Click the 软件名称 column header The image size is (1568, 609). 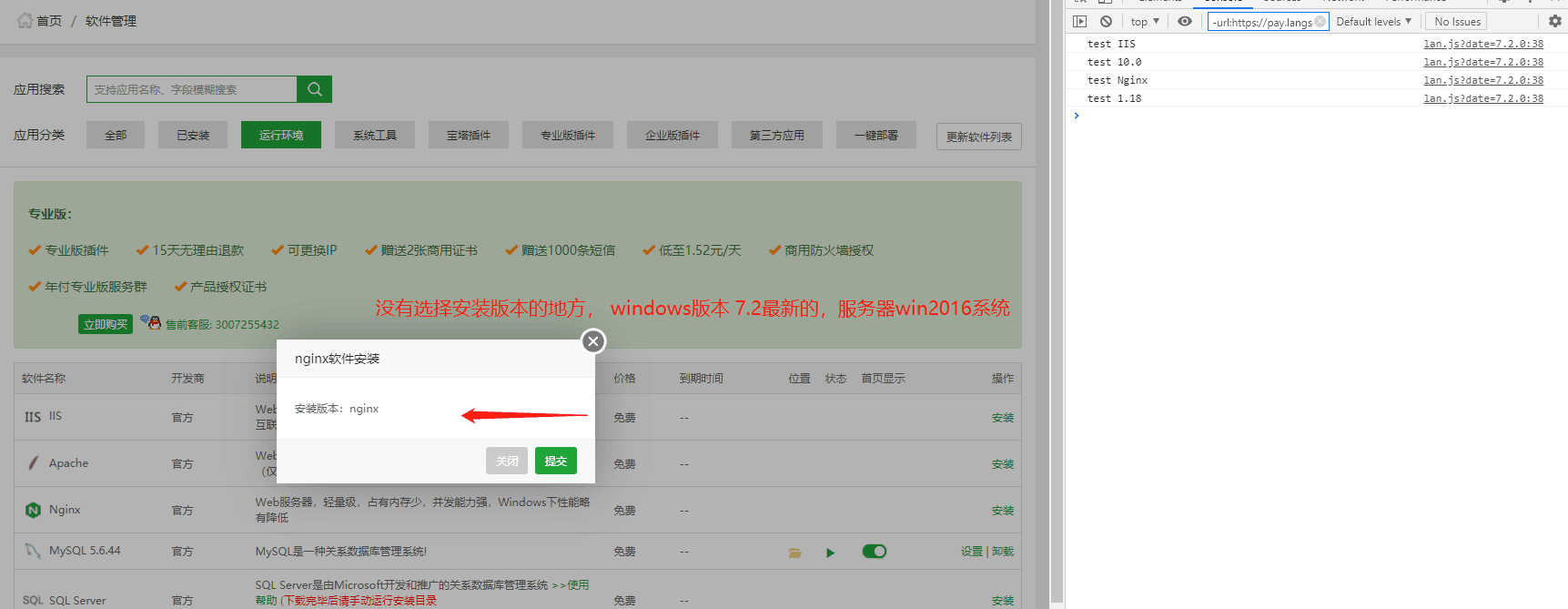(x=44, y=379)
